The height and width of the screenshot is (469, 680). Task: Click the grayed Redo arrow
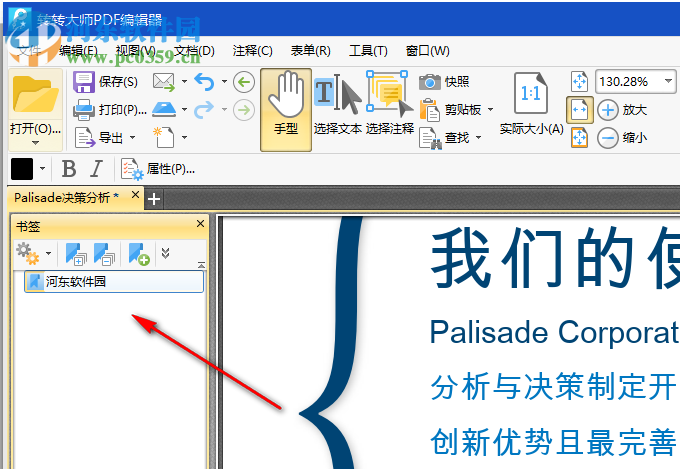[204, 109]
